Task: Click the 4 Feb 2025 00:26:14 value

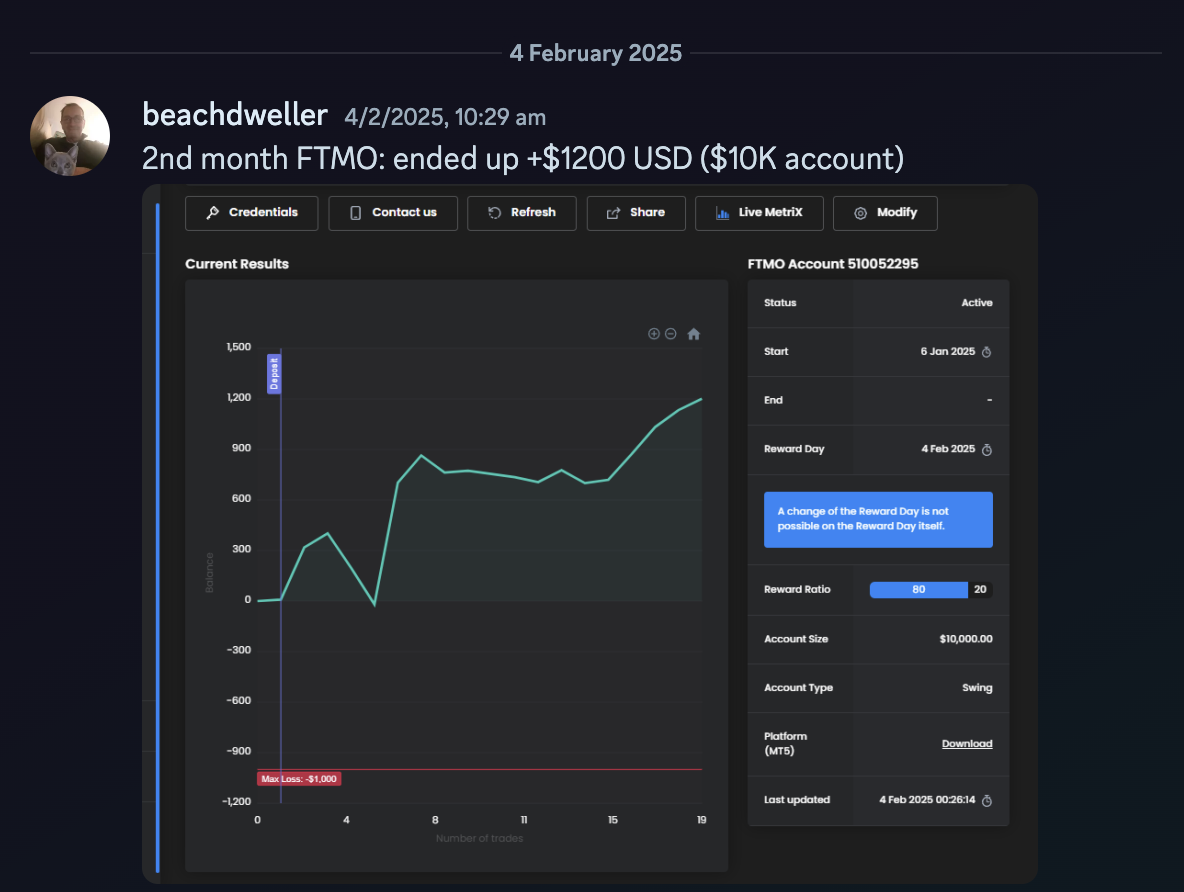Action: pos(927,800)
